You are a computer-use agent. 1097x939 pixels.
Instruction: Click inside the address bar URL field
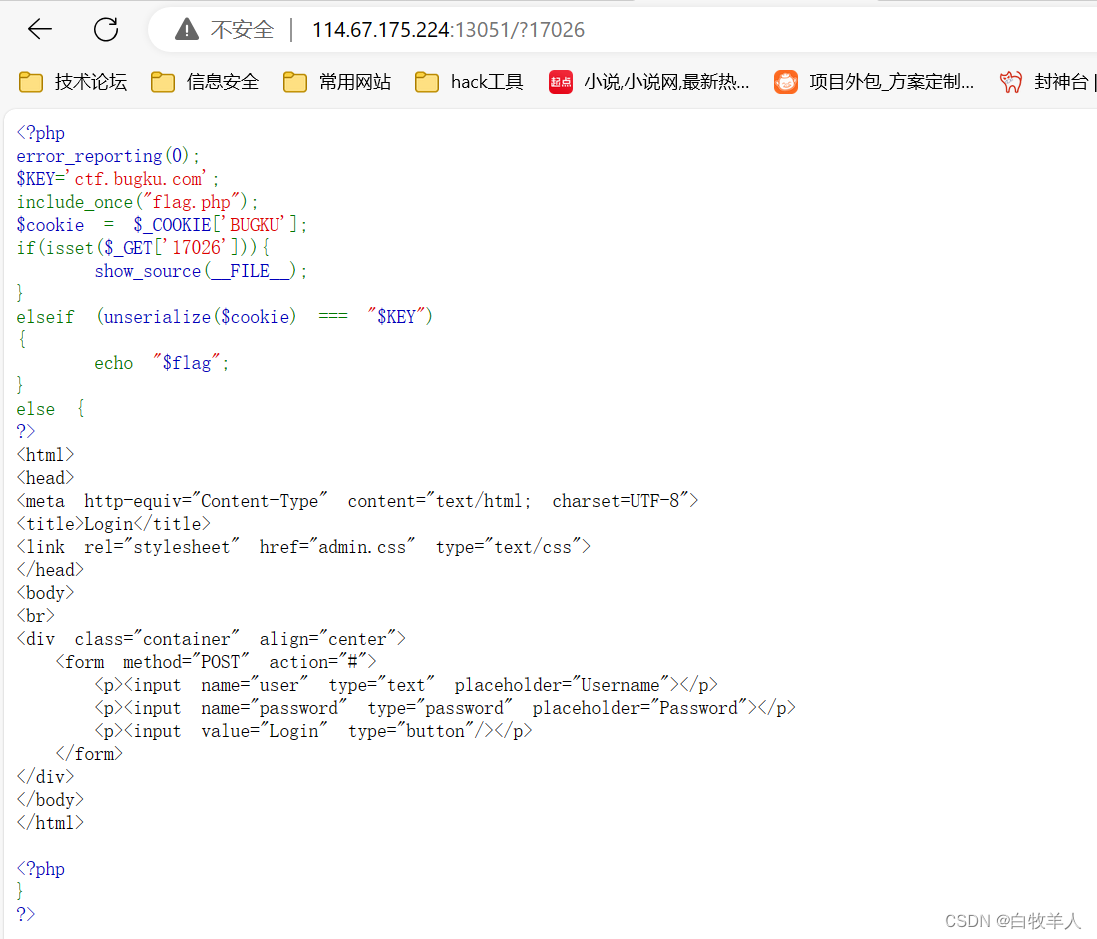pyautogui.click(x=450, y=29)
